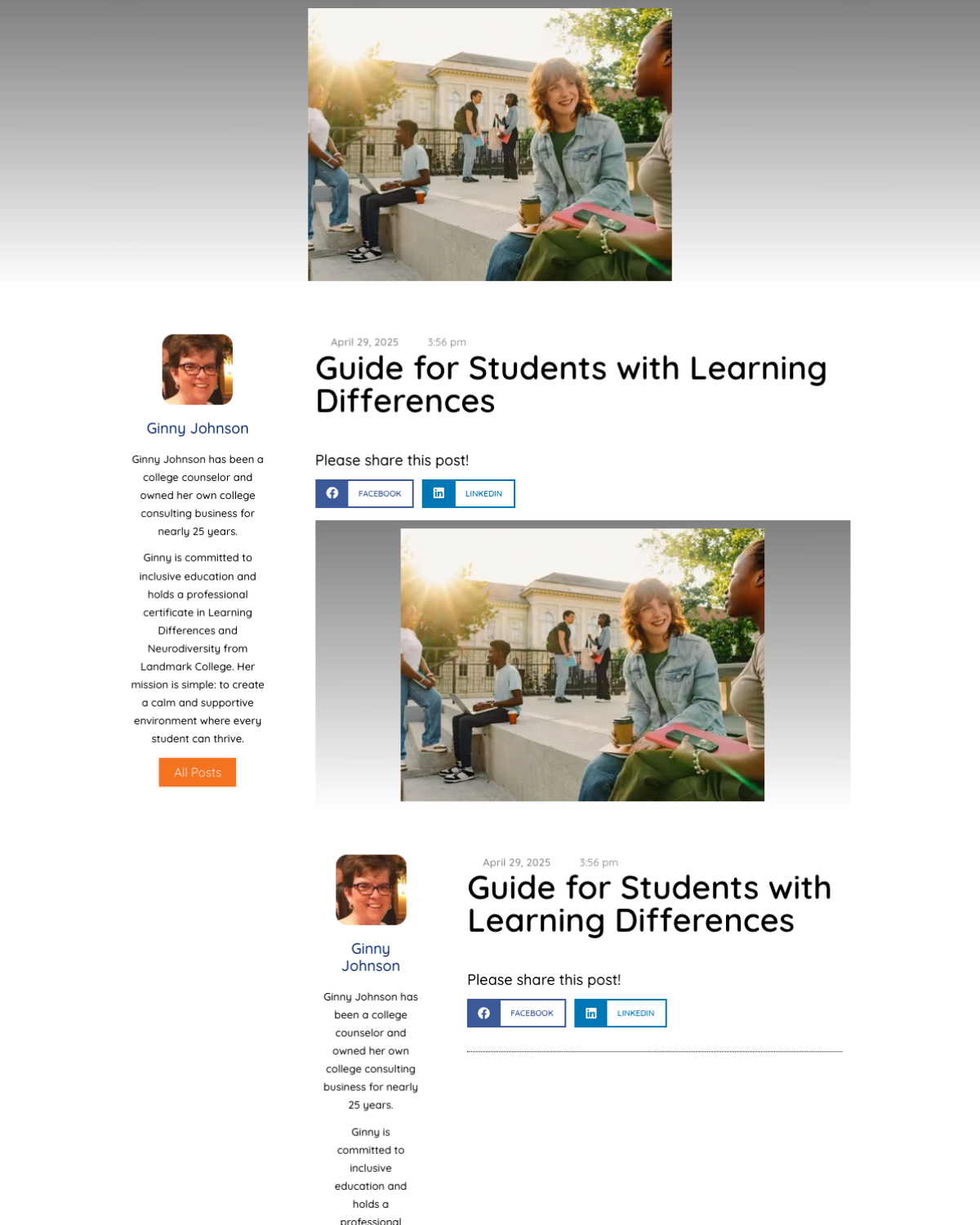
Task: Open second campus students featured image
Action: tap(582, 665)
